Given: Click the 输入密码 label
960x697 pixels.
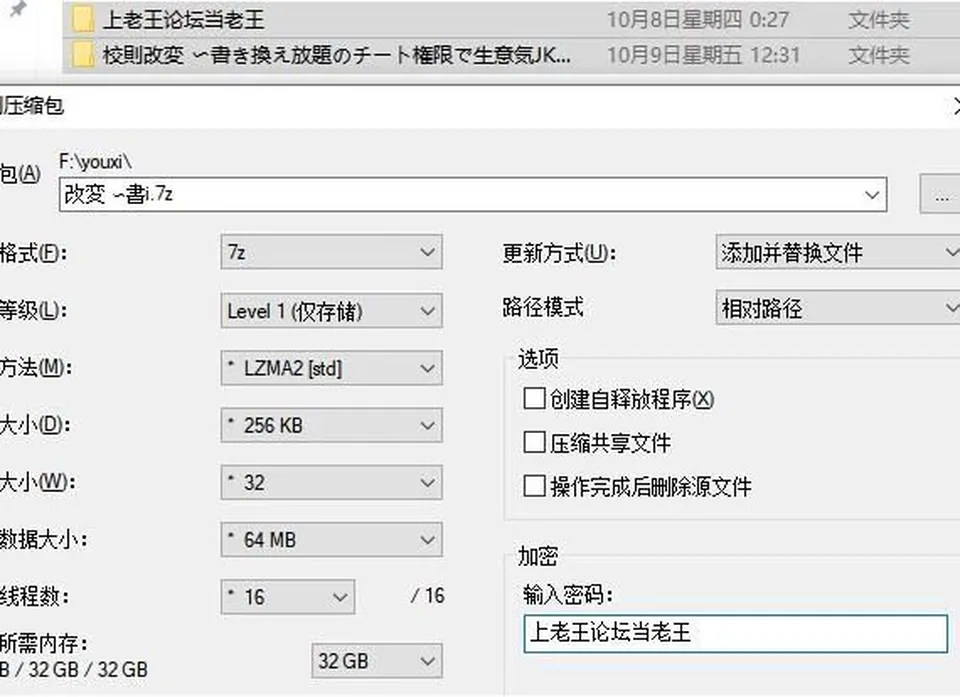Looking at the screenshot, I should (x=568, y=594).
